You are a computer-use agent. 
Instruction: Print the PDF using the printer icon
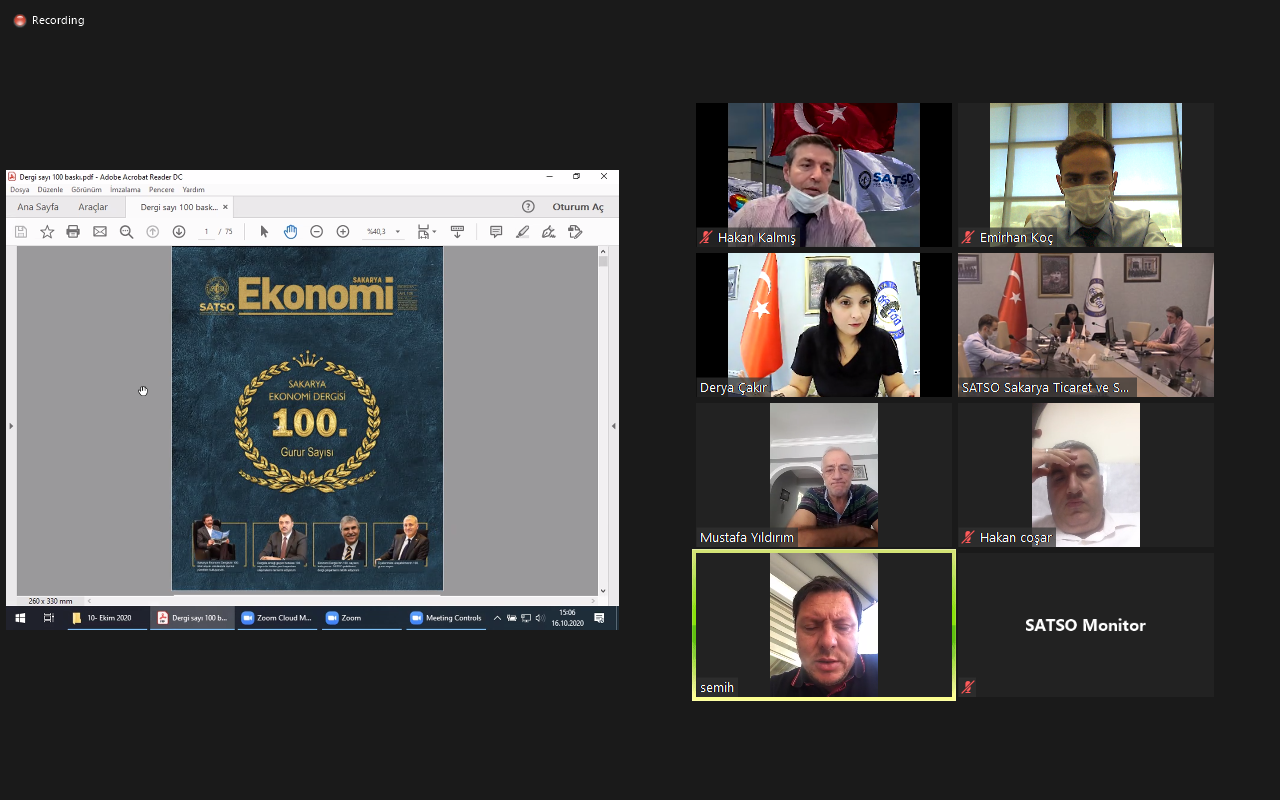(73, 232)
